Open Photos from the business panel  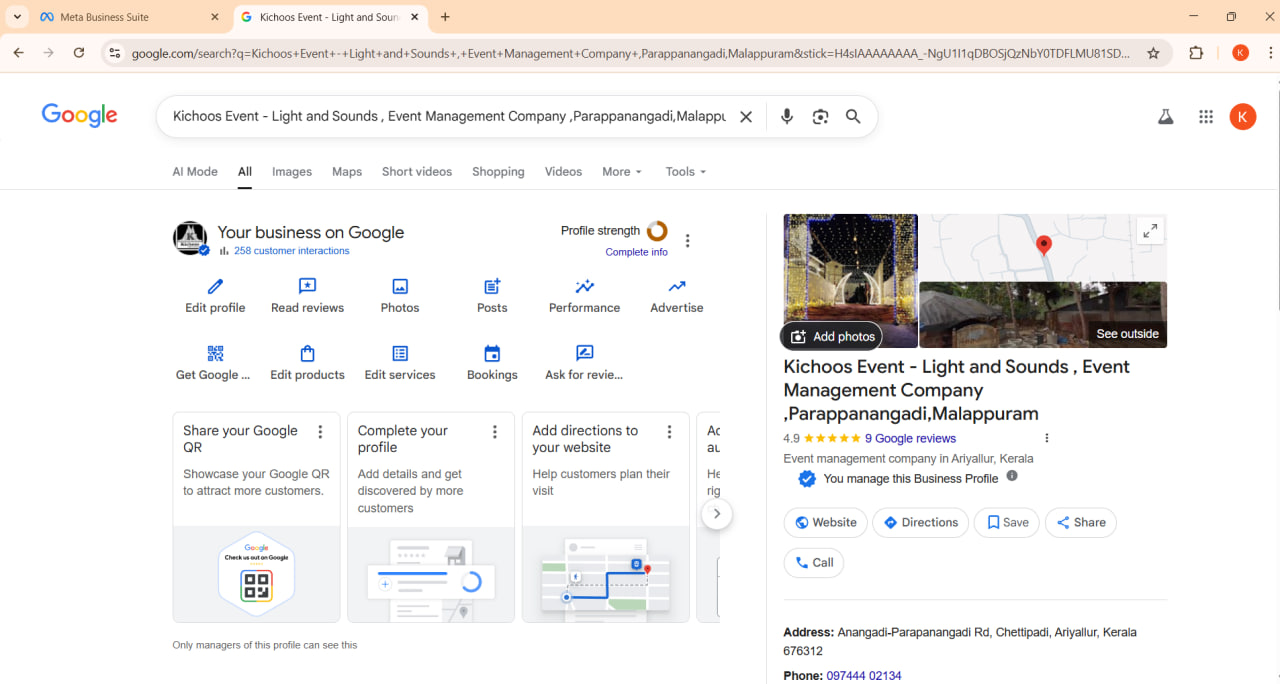[x=399, y=287]
